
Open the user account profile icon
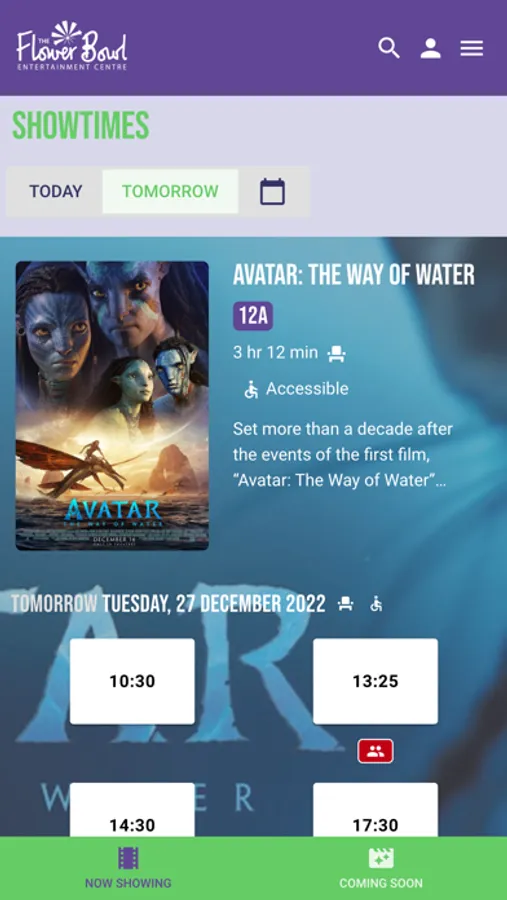(430, 48)
